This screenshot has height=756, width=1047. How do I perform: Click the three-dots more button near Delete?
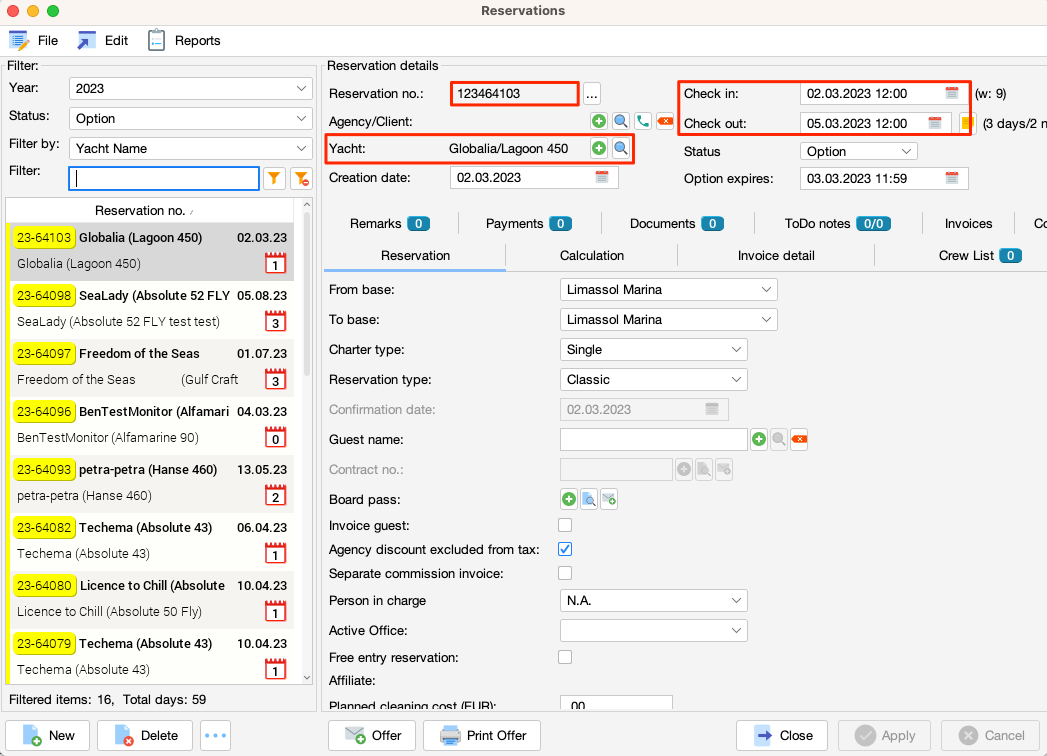pos(215,735)
